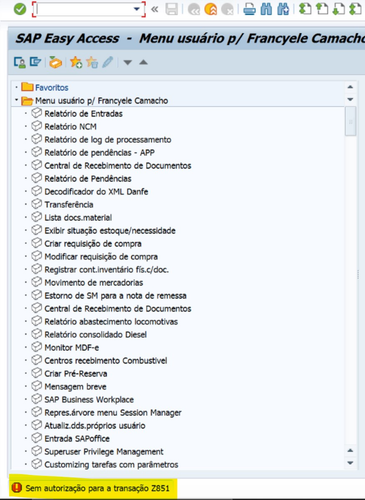
Task: Click the SAP Business Workplace toolbar icon
Action: [55, 62]
